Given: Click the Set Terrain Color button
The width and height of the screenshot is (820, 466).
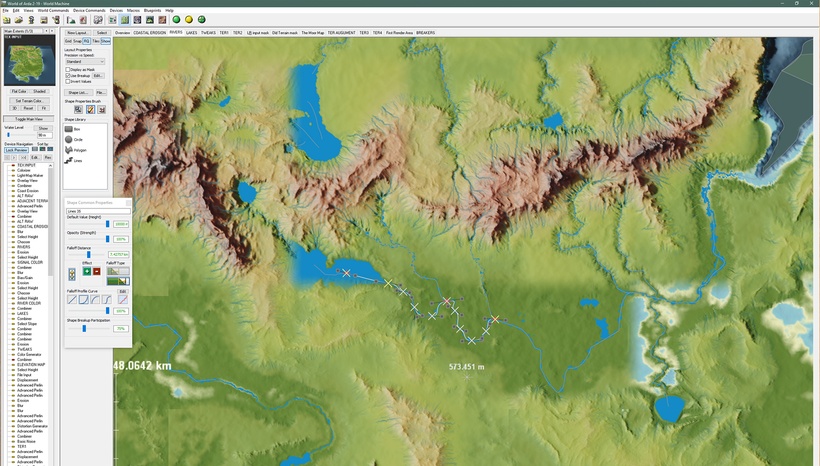Looking at the screenshot, I should pos(29,101).
